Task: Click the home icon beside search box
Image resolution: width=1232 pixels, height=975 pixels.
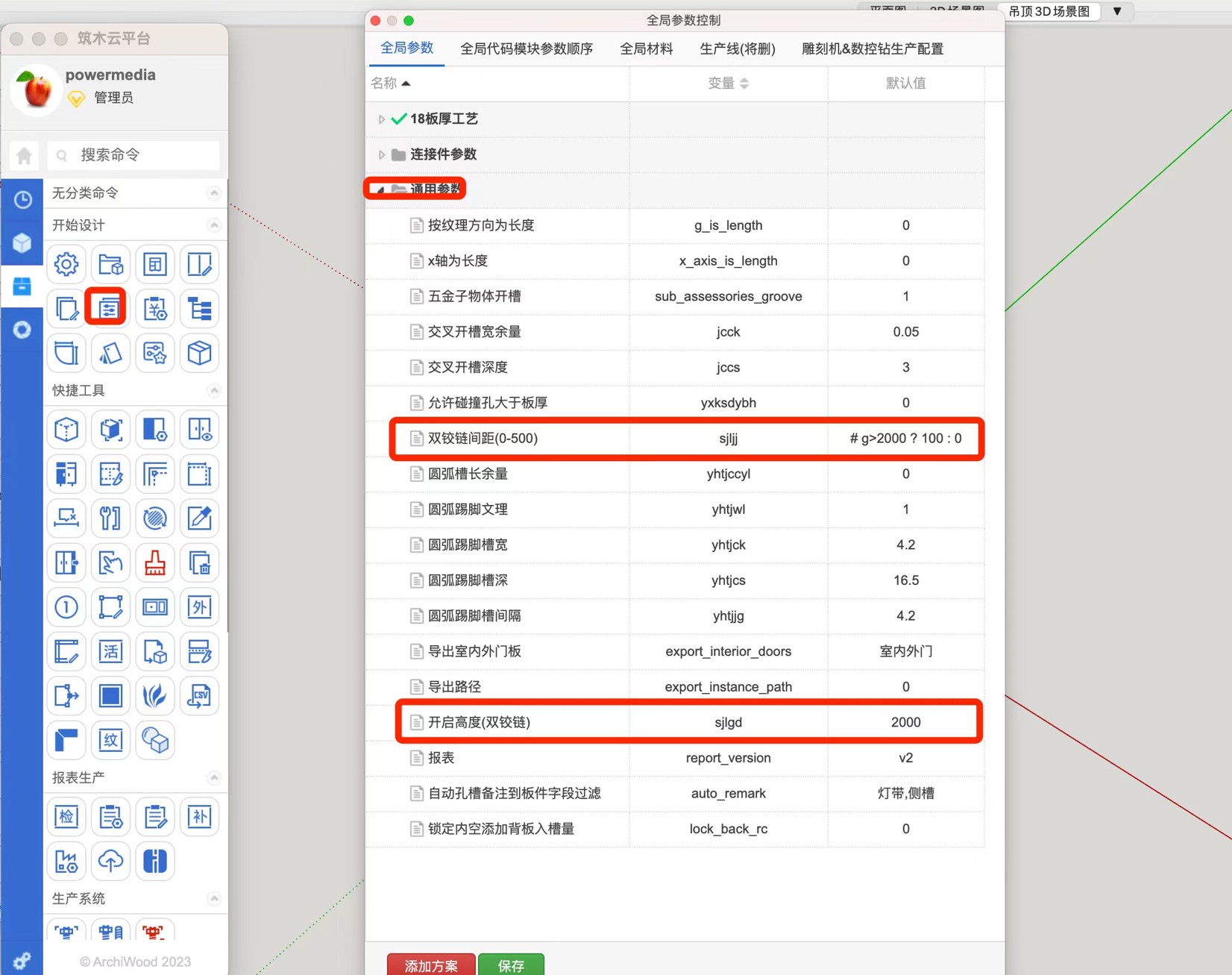Action: 25,155
